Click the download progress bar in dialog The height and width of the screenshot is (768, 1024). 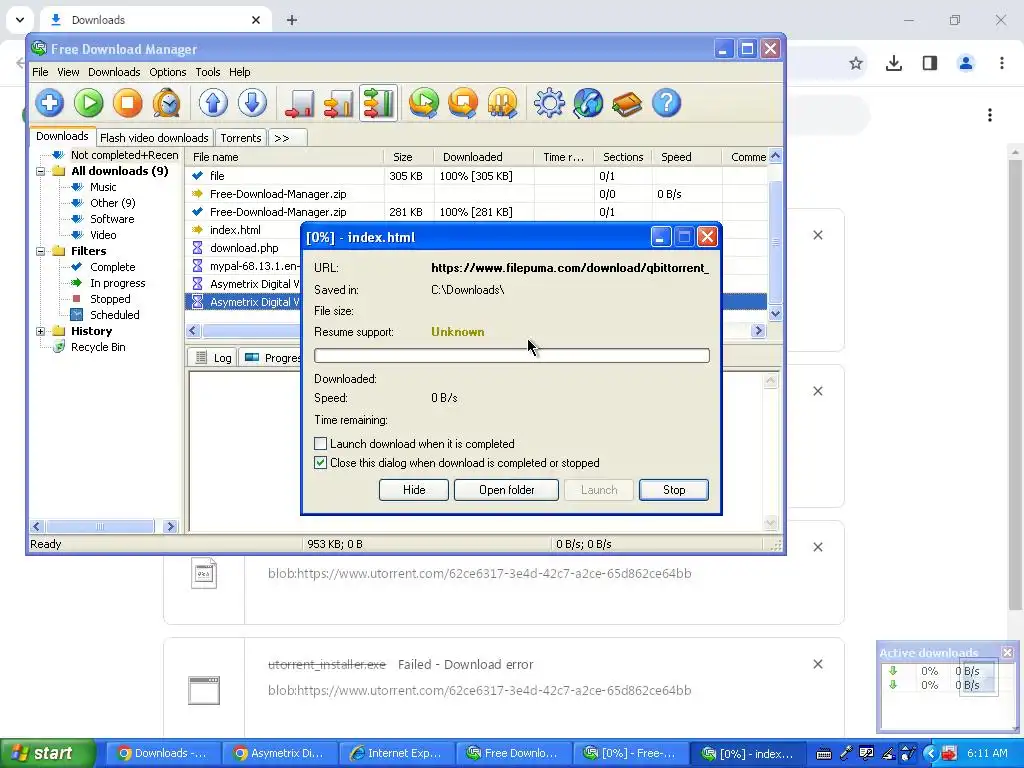coord(511,355)
